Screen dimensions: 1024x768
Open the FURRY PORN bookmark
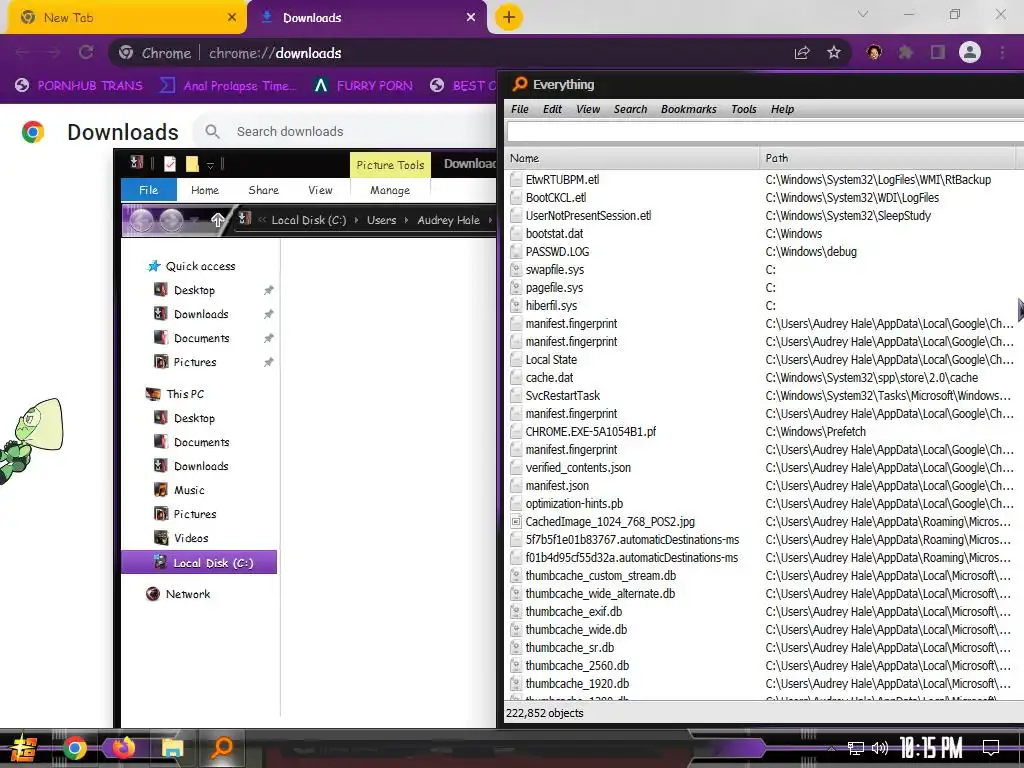363,86
